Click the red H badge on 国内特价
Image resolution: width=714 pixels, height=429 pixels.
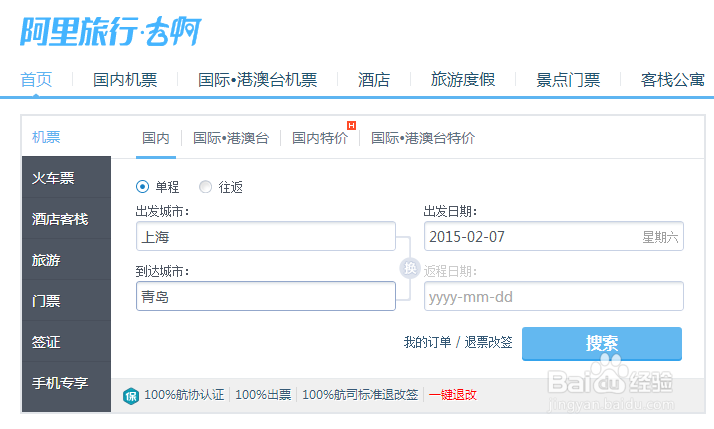click(352, 125)
